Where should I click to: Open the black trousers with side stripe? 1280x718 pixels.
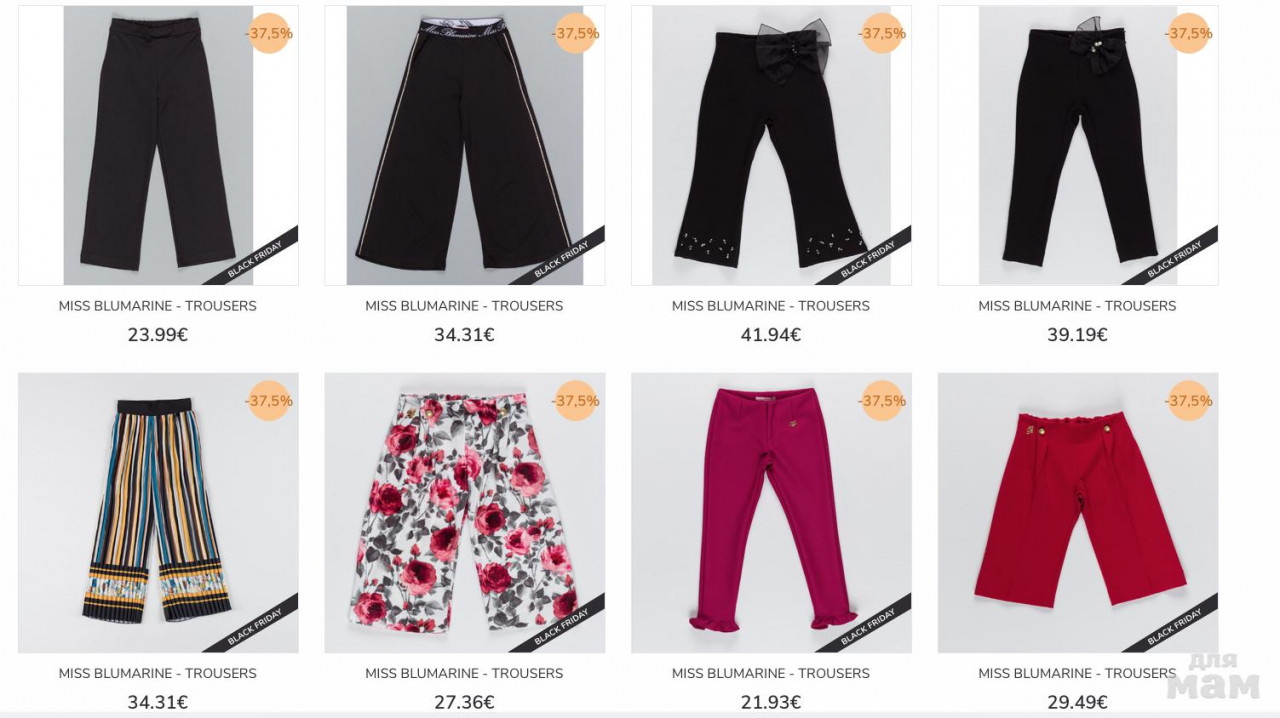pyautogui.click(x=465, y=145)
